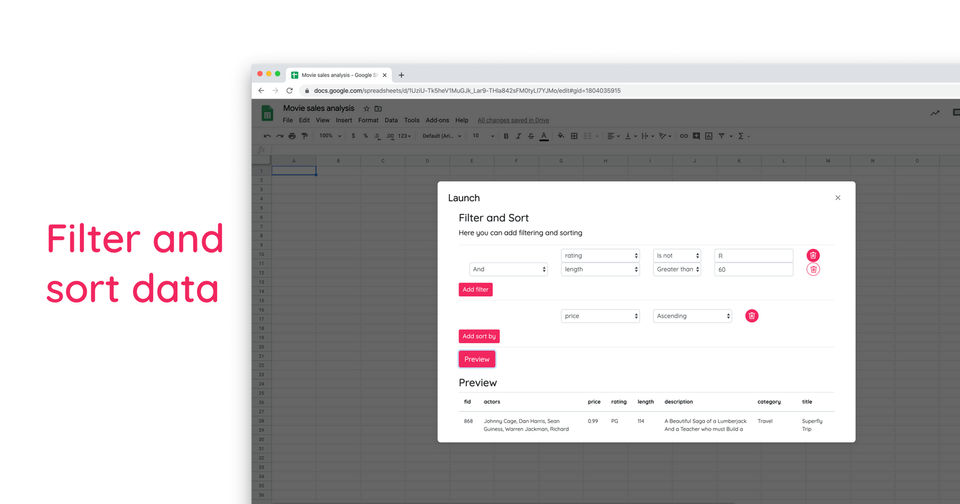Click the Move to folder icon
The height and width of the screenshot is (504, 960).
click(378, 108)
